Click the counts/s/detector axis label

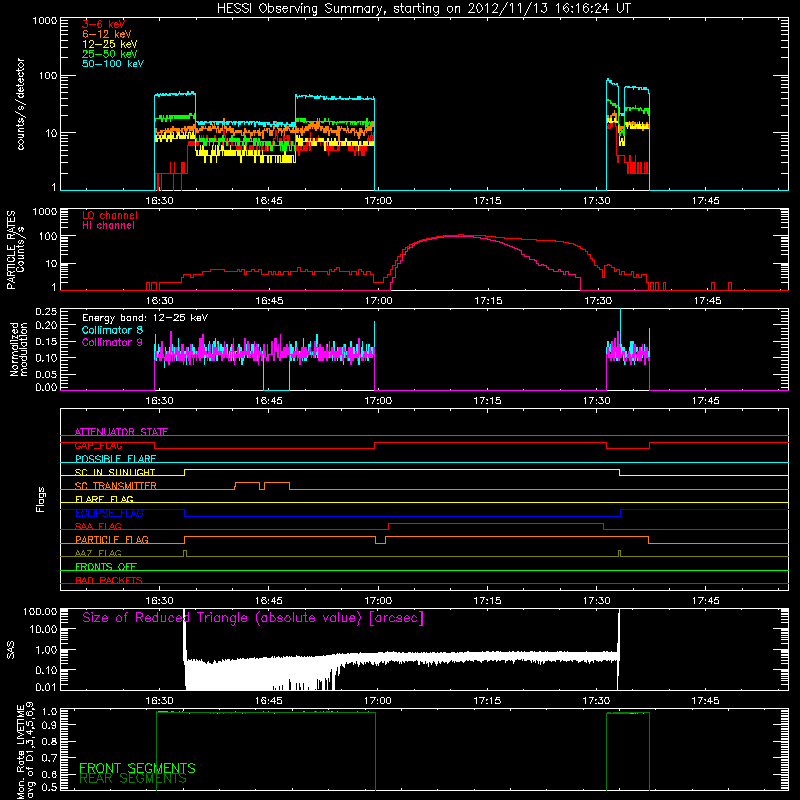coord(20,104)
